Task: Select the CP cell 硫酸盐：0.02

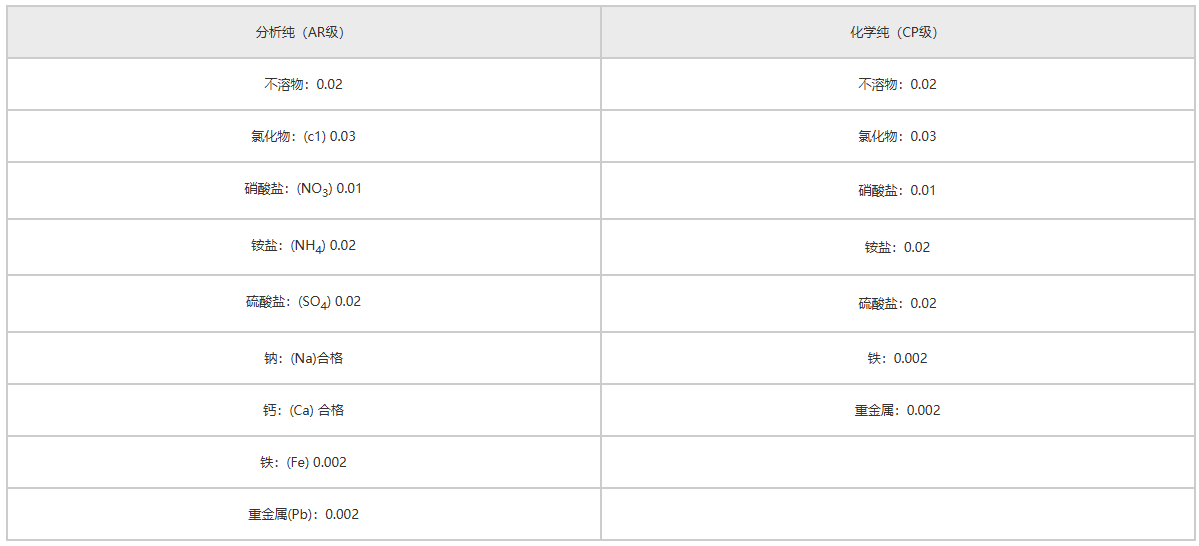Action: coord(898,304)
